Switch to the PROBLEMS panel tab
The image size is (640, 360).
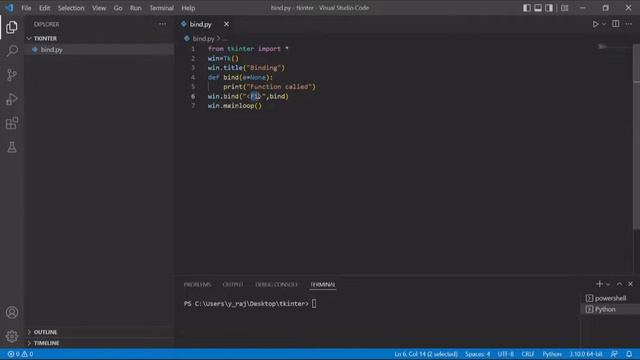(x=197, y=284)
